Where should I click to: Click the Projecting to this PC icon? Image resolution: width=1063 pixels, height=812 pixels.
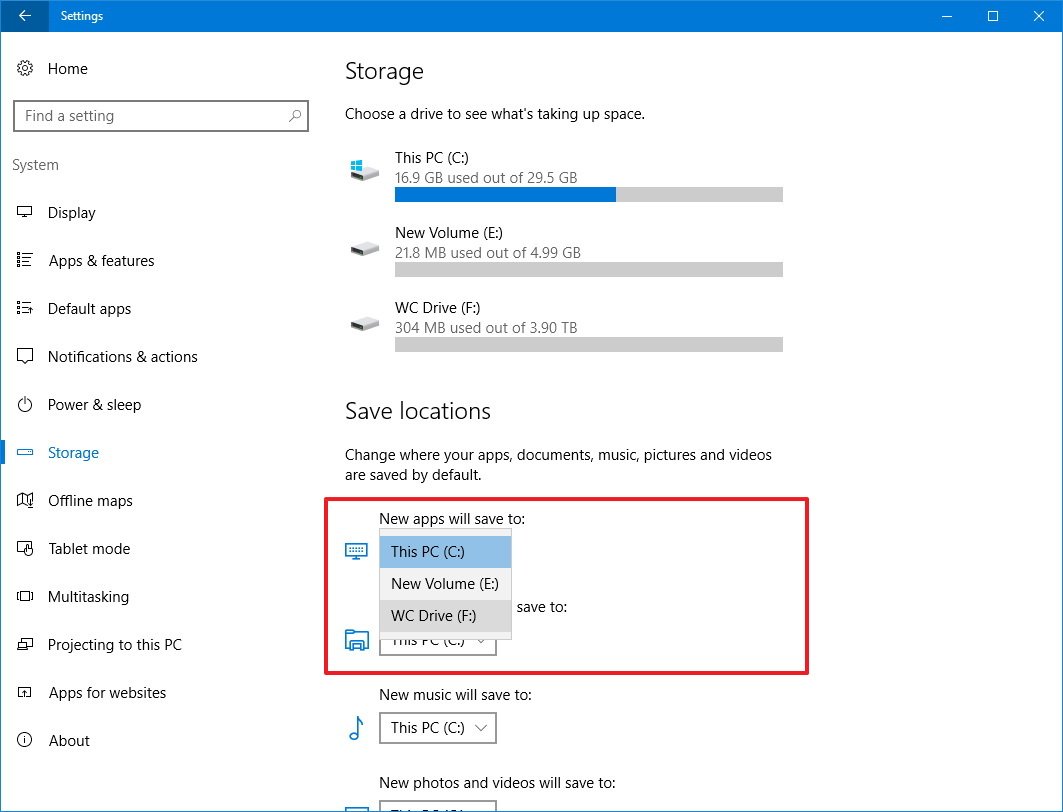(27, 644)
